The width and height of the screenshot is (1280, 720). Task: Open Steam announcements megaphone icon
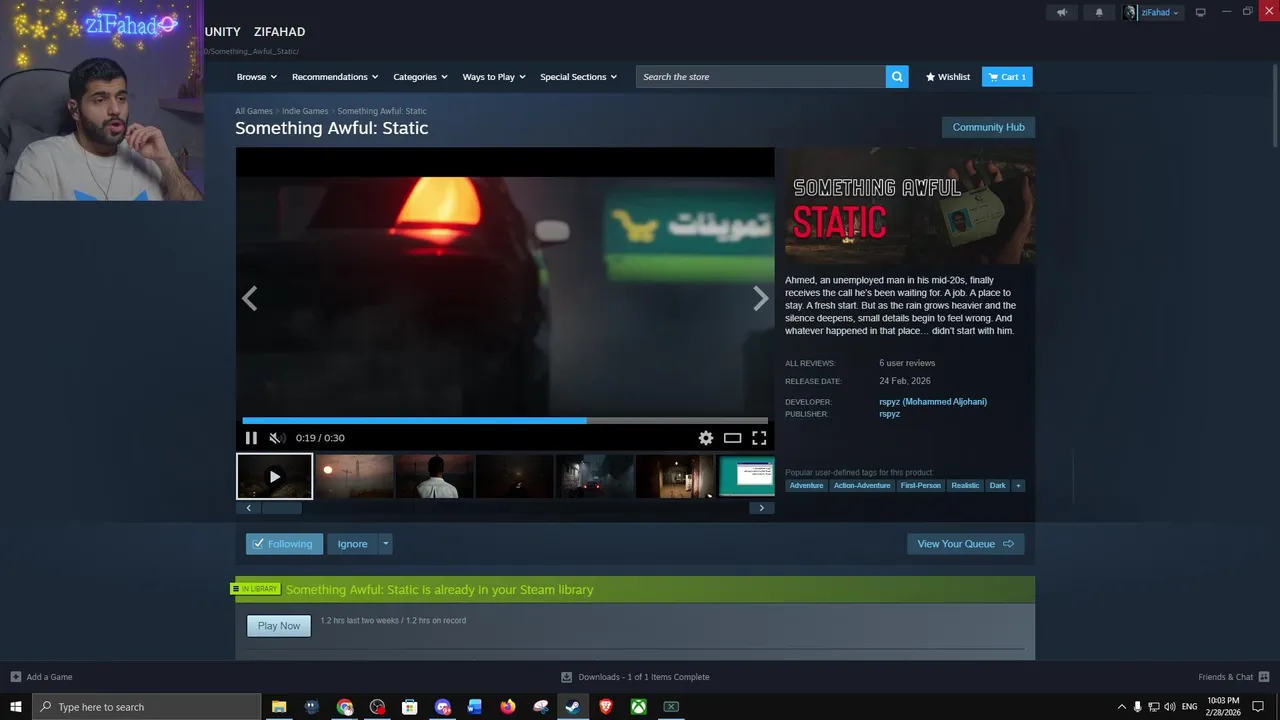coord(1062,12)
